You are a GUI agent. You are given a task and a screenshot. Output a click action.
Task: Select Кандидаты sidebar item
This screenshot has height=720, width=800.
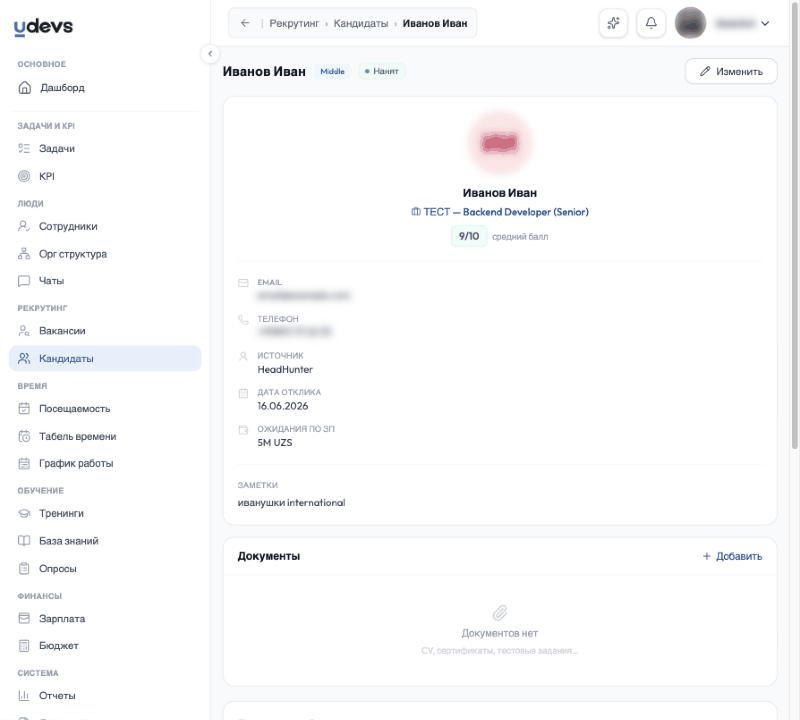[x=105, y=358]
